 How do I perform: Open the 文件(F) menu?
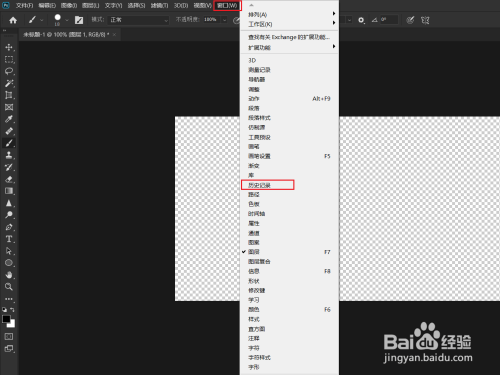click(24, 5)
